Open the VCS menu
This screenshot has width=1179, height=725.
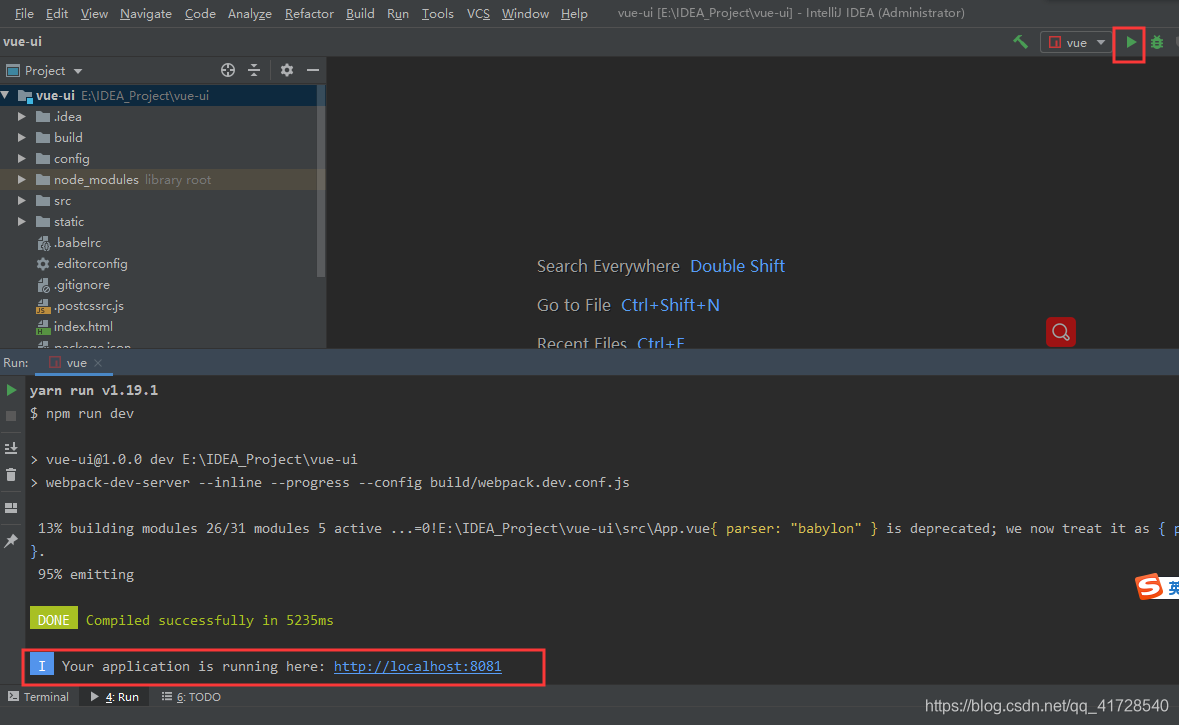478,14
